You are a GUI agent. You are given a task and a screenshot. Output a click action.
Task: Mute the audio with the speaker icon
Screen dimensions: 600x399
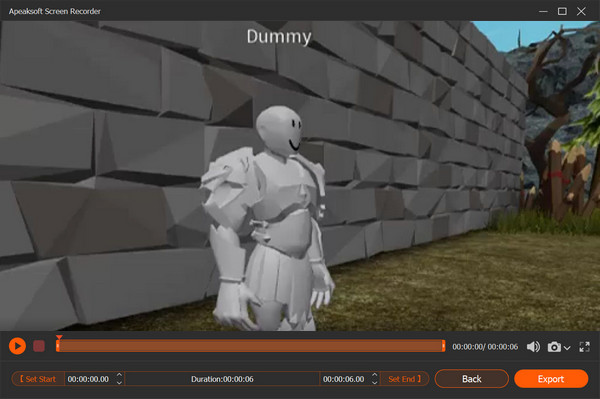[x=533, y=347]
